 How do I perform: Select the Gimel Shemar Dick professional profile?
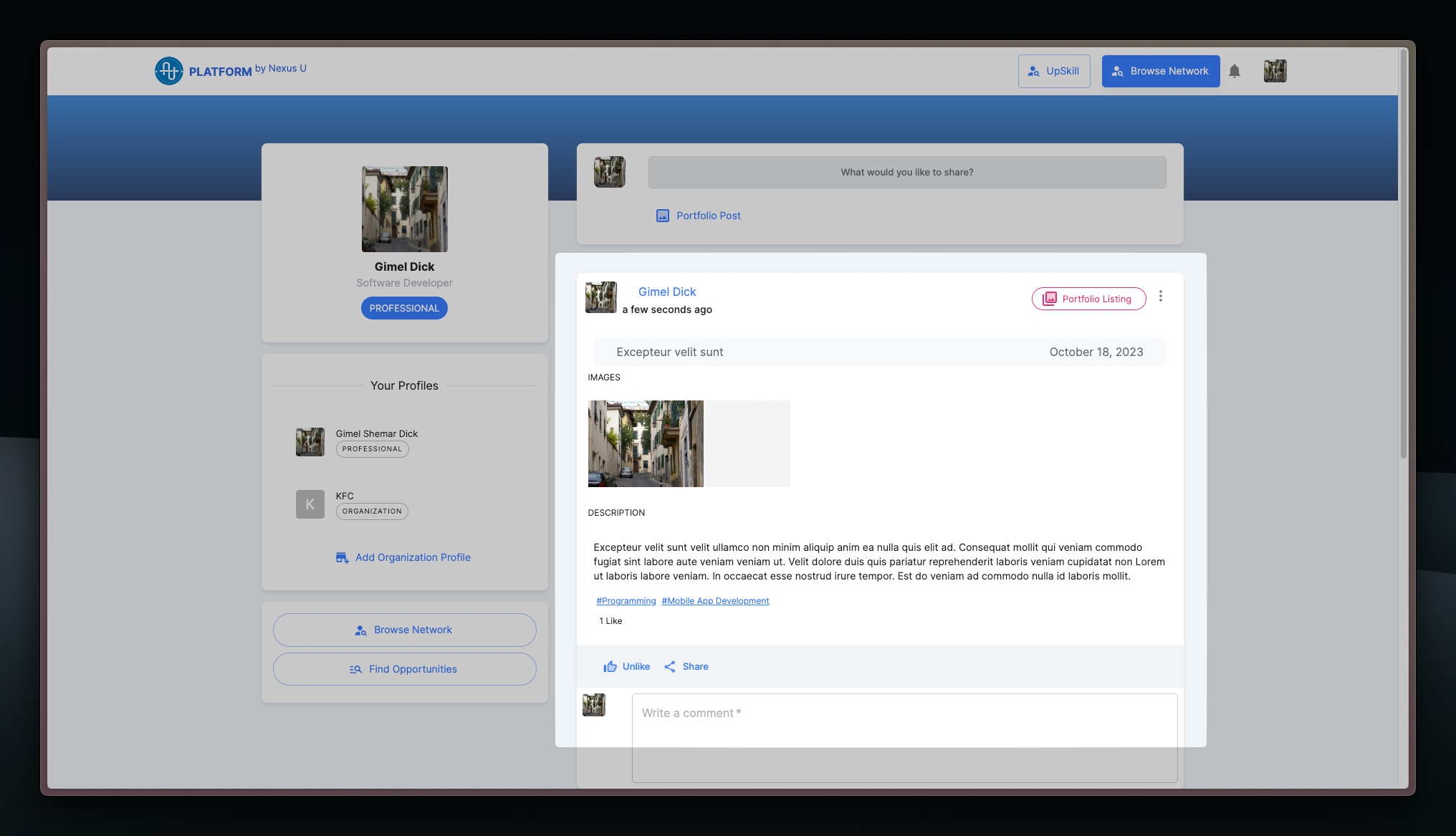click(376, 433)
